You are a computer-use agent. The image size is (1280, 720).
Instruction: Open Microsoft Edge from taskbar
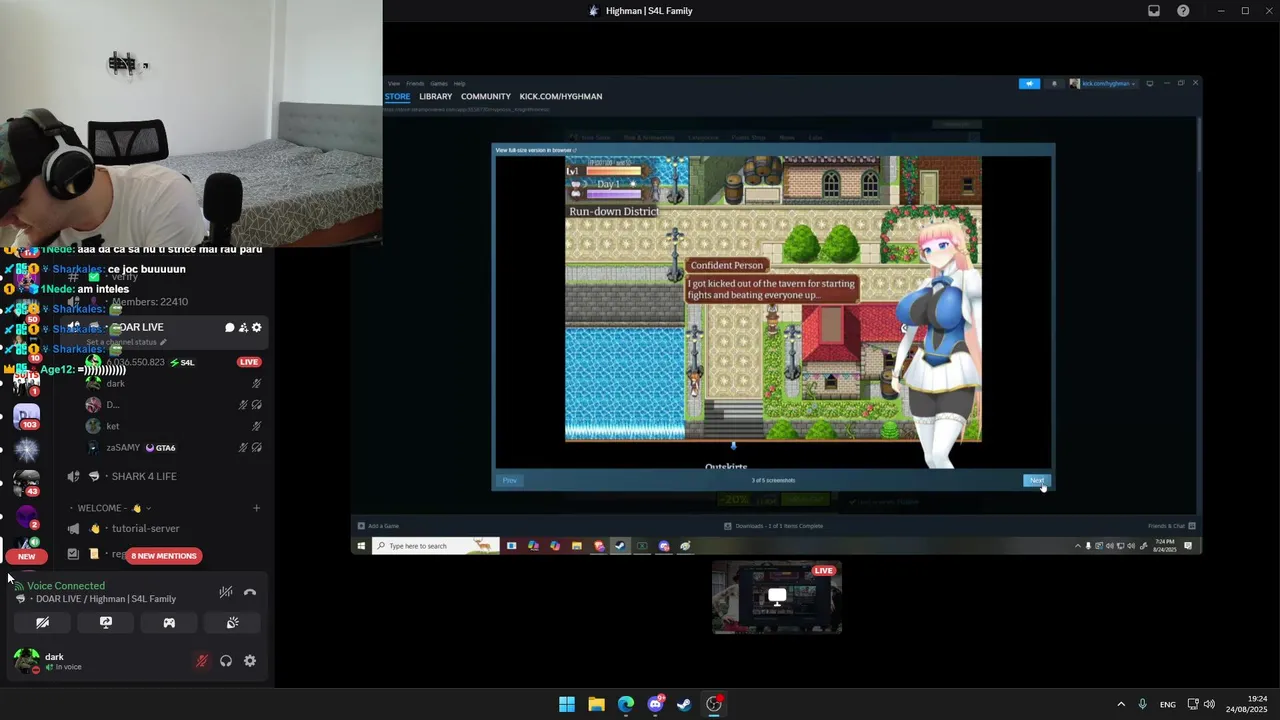[x=626, y=704]
